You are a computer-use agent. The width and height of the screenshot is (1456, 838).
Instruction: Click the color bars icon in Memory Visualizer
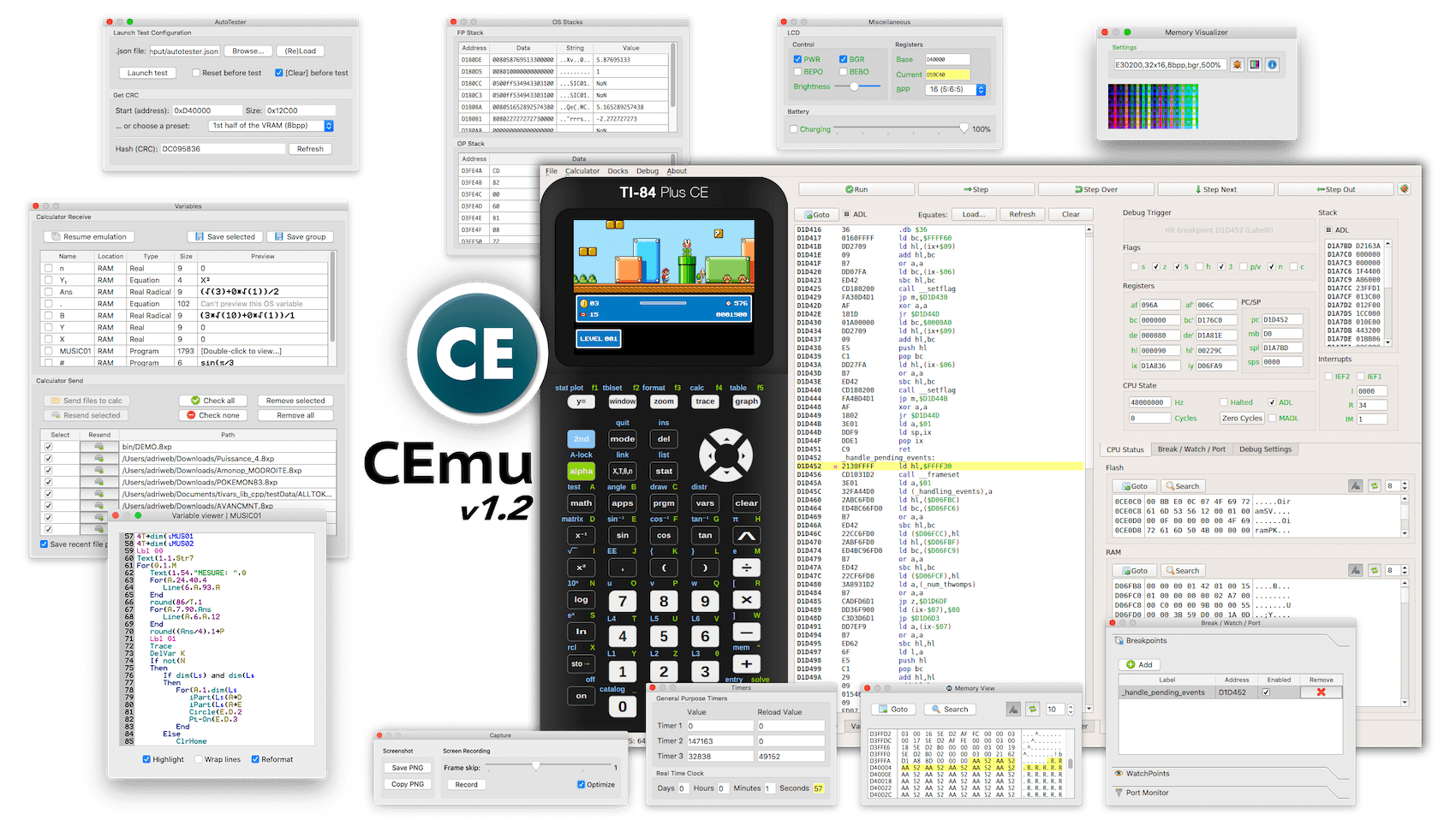(1255, 64)
